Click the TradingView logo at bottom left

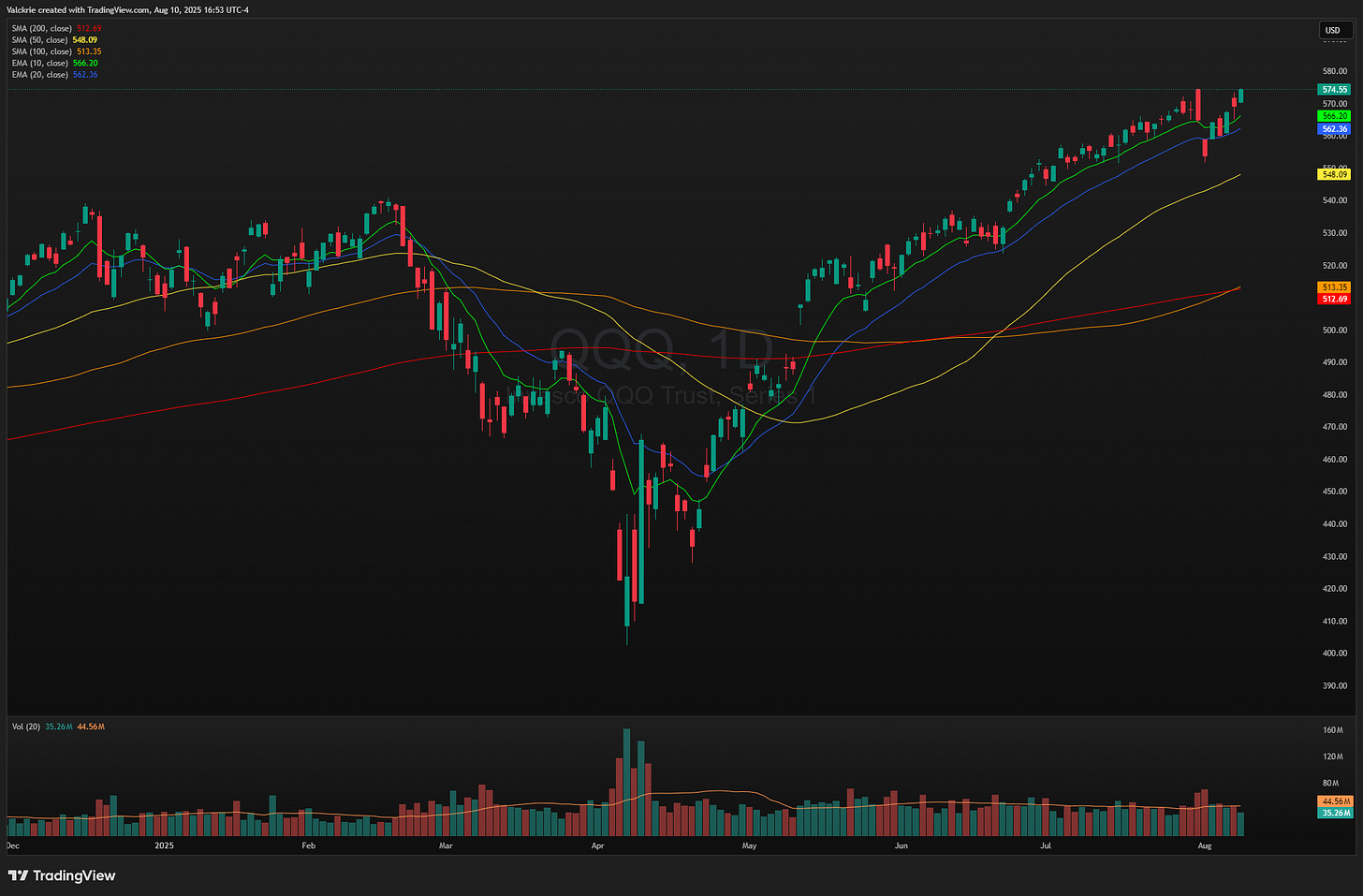[x=62, y=875]
